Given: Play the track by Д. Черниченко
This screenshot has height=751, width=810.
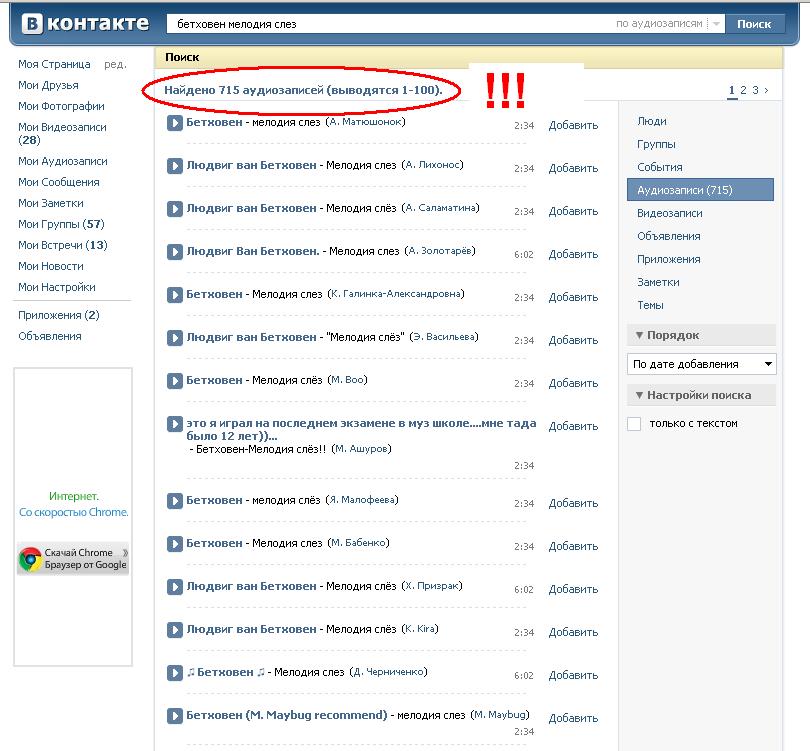Looking at the screenshot, I should pyautogui.click(x=174, y=673).
